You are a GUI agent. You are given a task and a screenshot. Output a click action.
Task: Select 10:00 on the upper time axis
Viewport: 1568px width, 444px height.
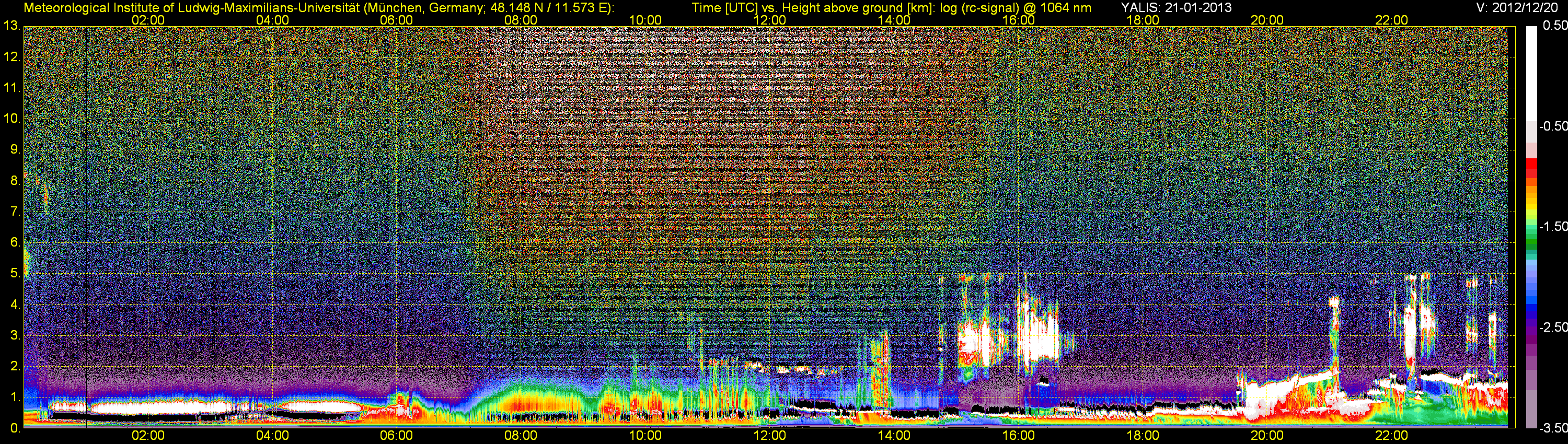[x=645, y=20]
